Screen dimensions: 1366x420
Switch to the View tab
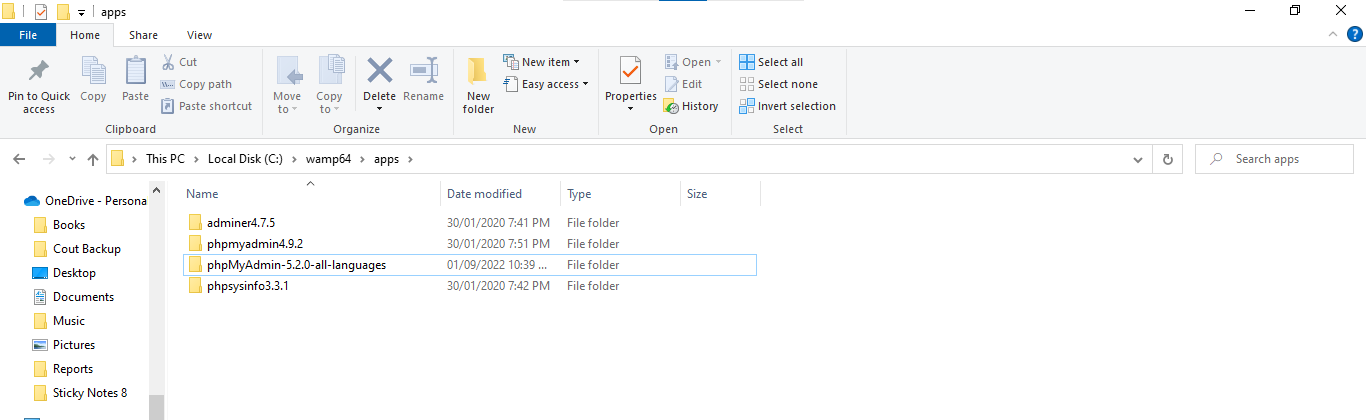[x=199, y=35]
